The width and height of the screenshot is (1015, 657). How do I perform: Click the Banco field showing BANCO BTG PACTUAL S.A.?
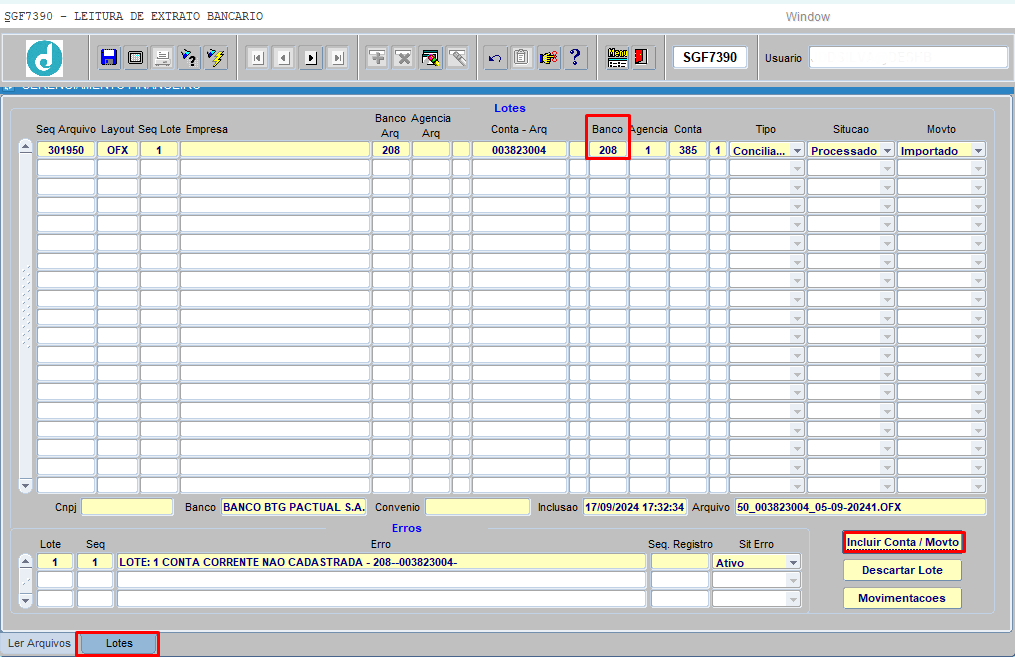coord(294,507)
